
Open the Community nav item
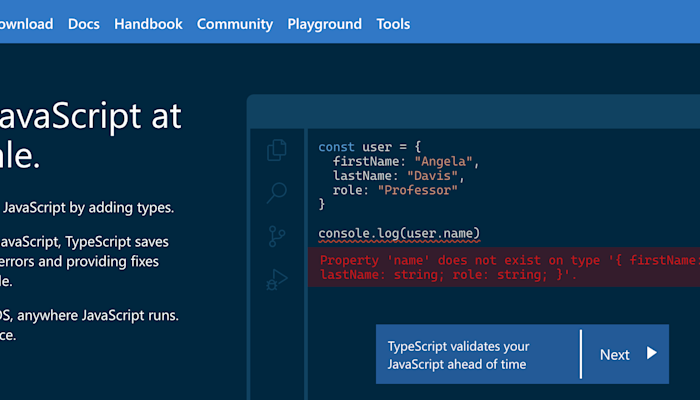tap(235, 24)
